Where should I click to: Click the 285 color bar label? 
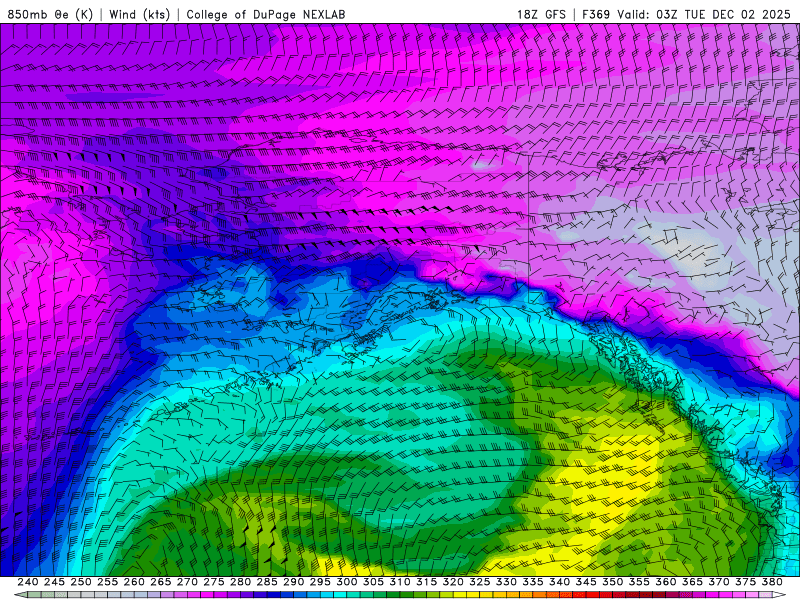coord(267,582)
